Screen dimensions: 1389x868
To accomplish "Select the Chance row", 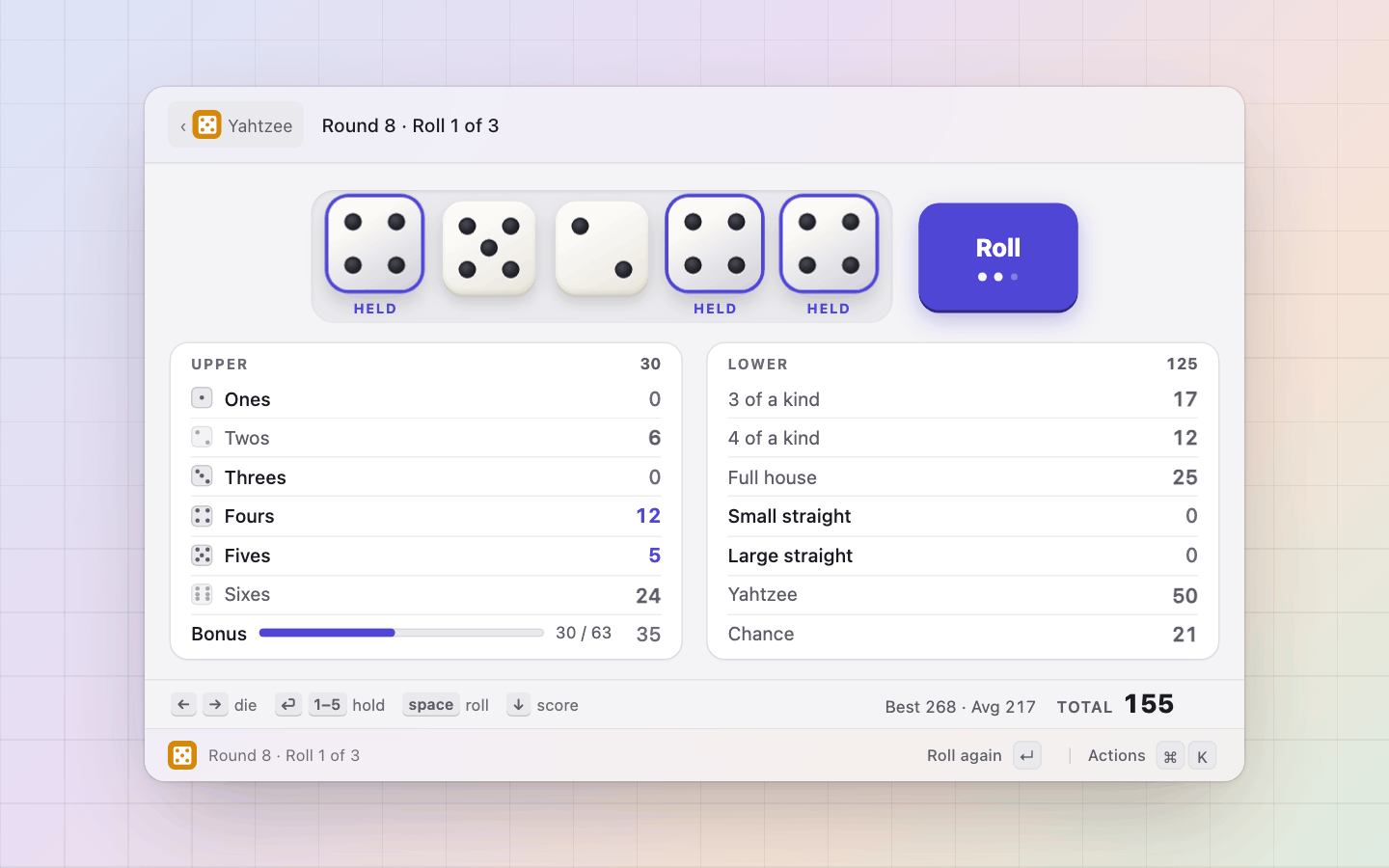I will click(963, 634).
